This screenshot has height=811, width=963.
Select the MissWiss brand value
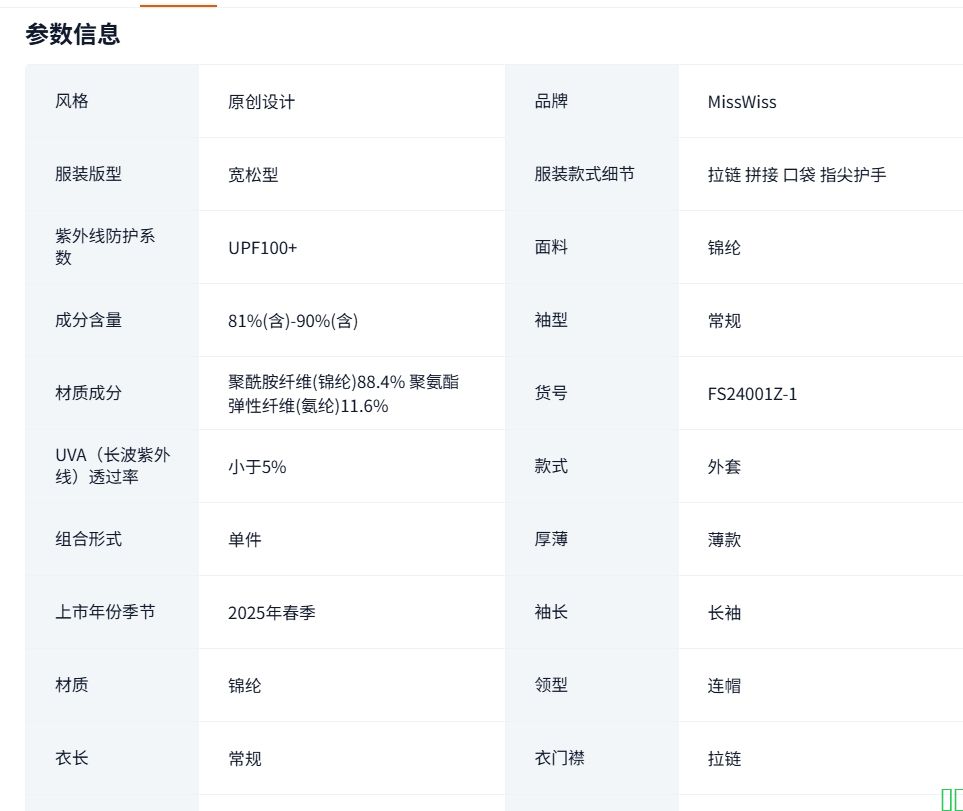click(x=741, y=102)
